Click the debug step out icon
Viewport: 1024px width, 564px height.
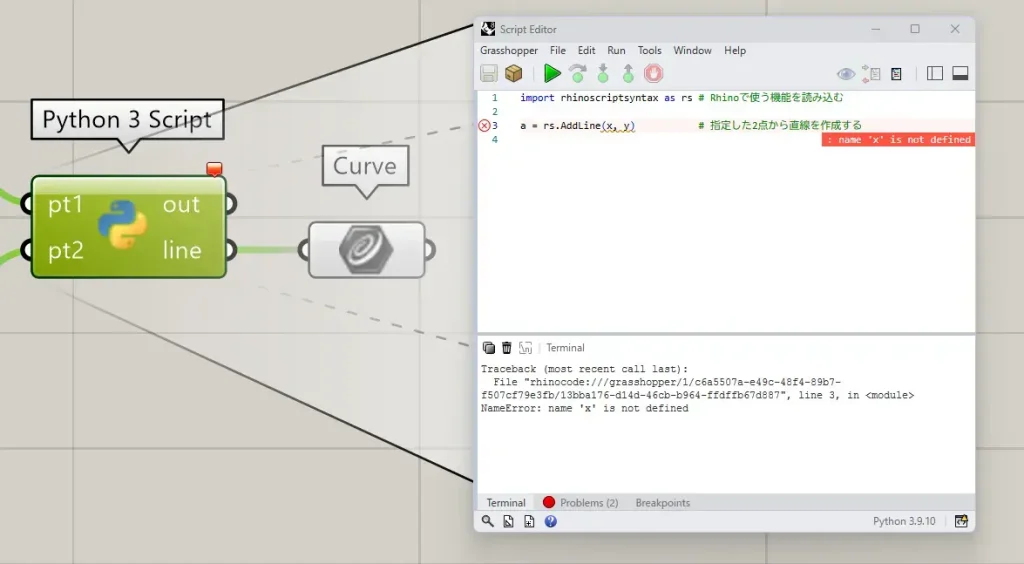click(628, 73)
